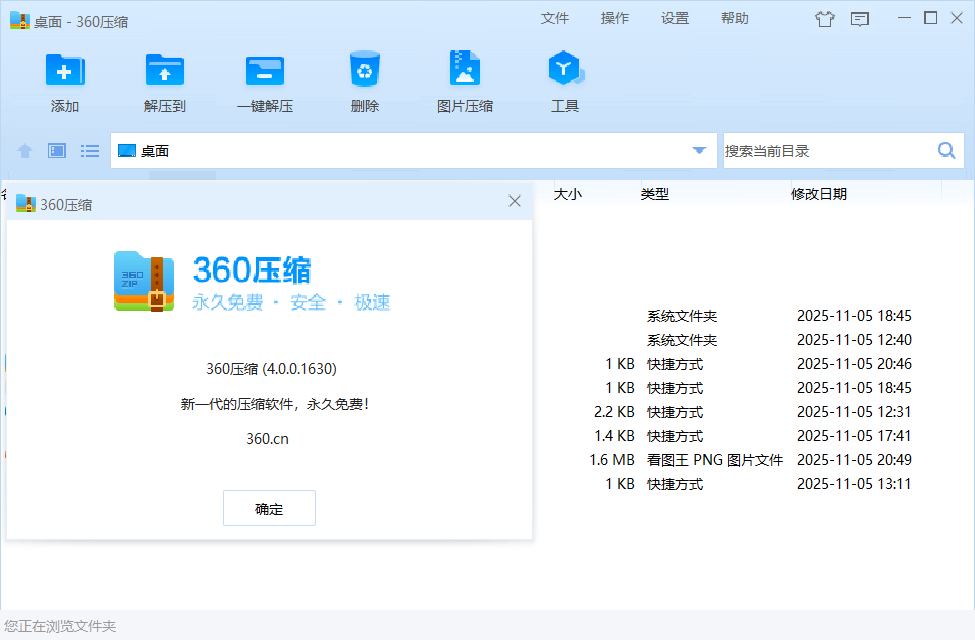Click the up-level navigation arrow icon
The width and height of the screenshot is (975, 640).
[x=23, y=150]
